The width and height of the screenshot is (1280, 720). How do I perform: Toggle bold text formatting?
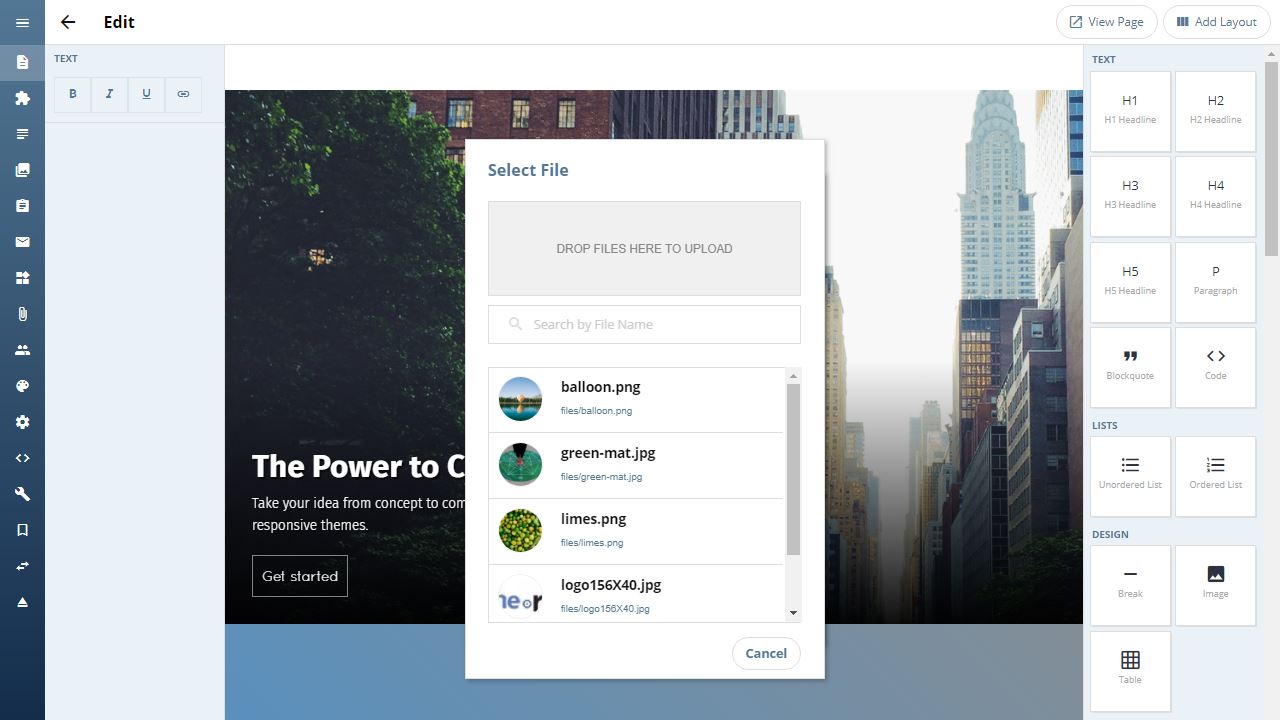click(73, 94)
